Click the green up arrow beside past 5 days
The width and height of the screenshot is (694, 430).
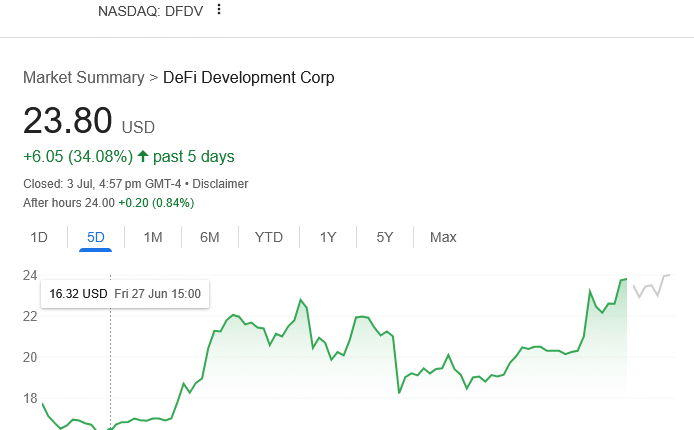[143, 156]
